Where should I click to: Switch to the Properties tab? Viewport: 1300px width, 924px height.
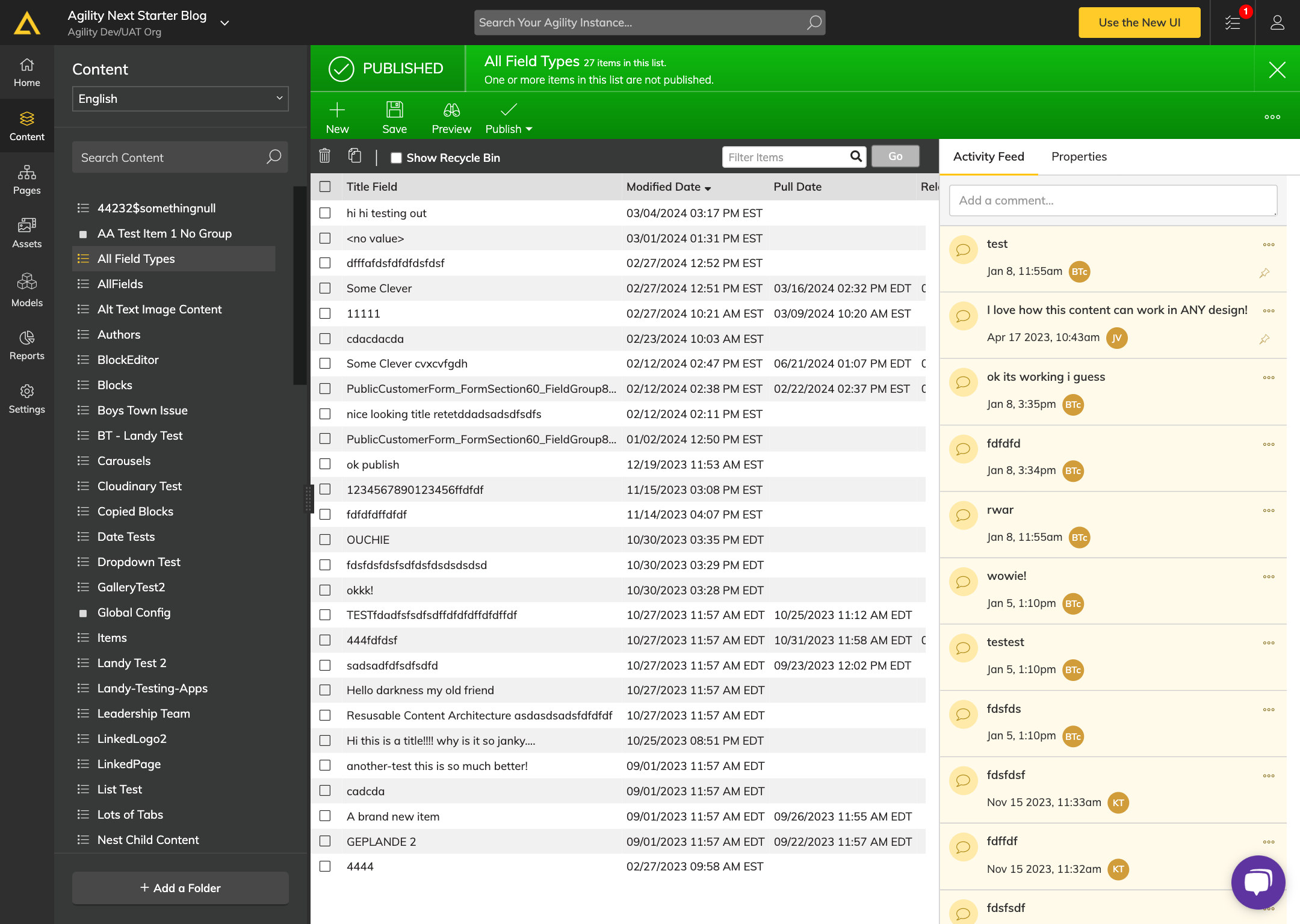pos(1079,156)
